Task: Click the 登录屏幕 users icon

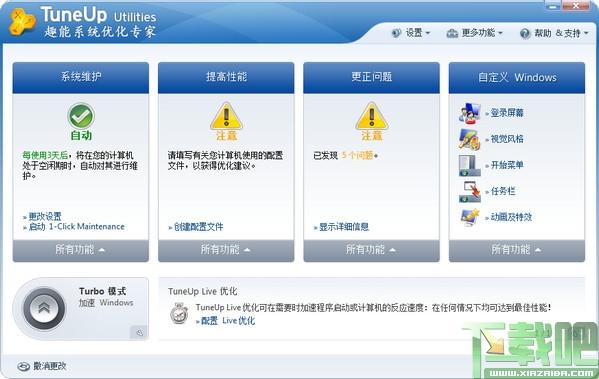Action: point(469,113)
